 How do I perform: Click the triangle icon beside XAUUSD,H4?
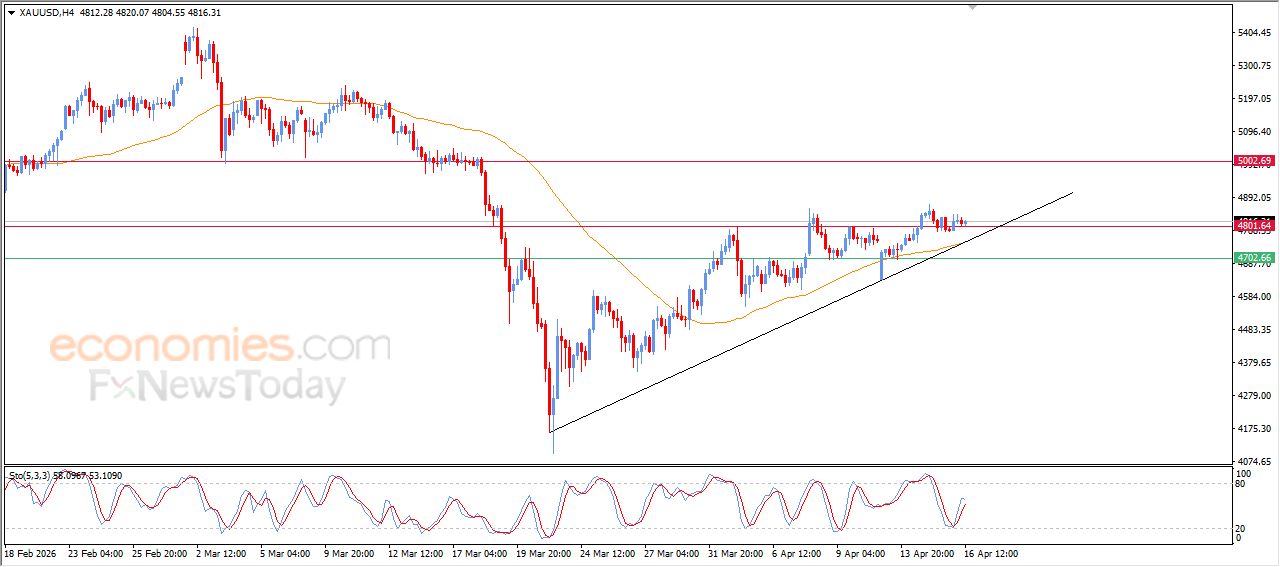[x=11, y=13]
